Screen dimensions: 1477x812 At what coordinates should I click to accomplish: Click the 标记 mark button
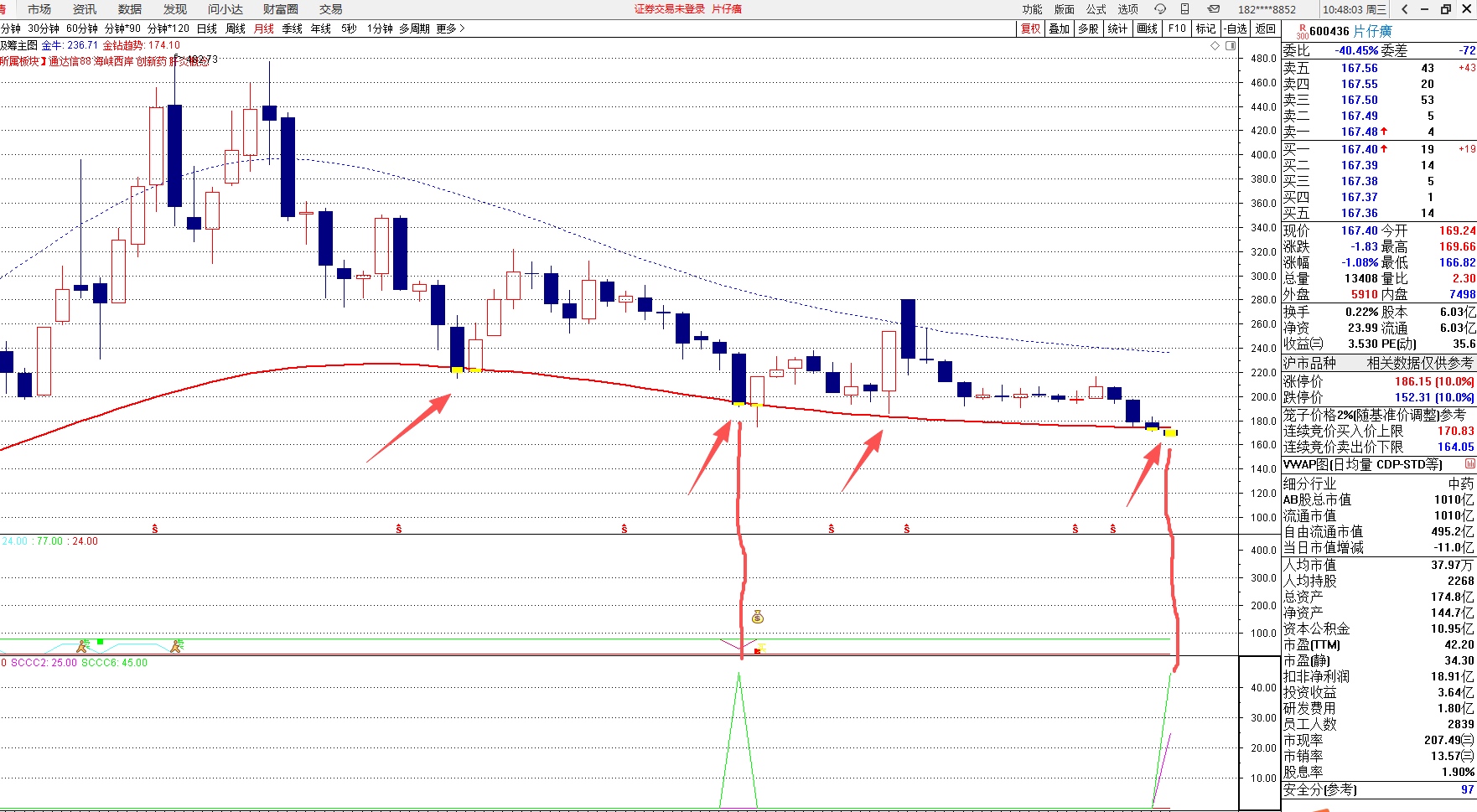pyautogui.click(x=1205, y=28)
